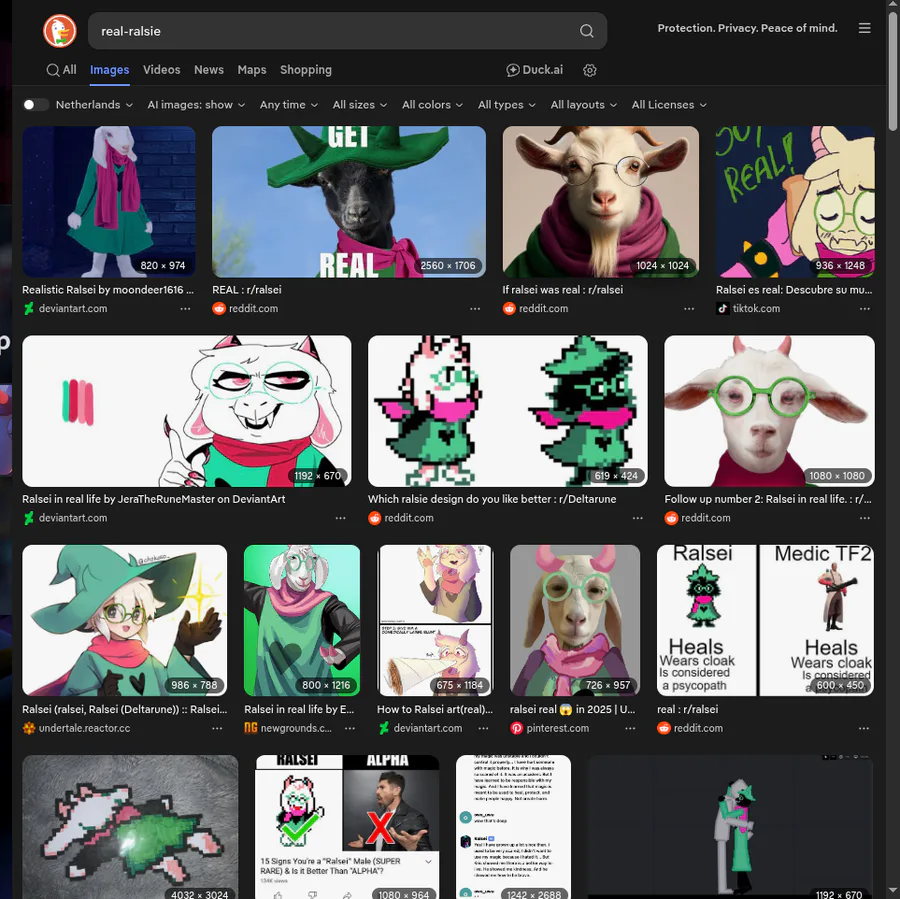Open more options for Which ralsie design result
Image resolution: width=900 pixels, height=899 pixels.
(638, 518)
